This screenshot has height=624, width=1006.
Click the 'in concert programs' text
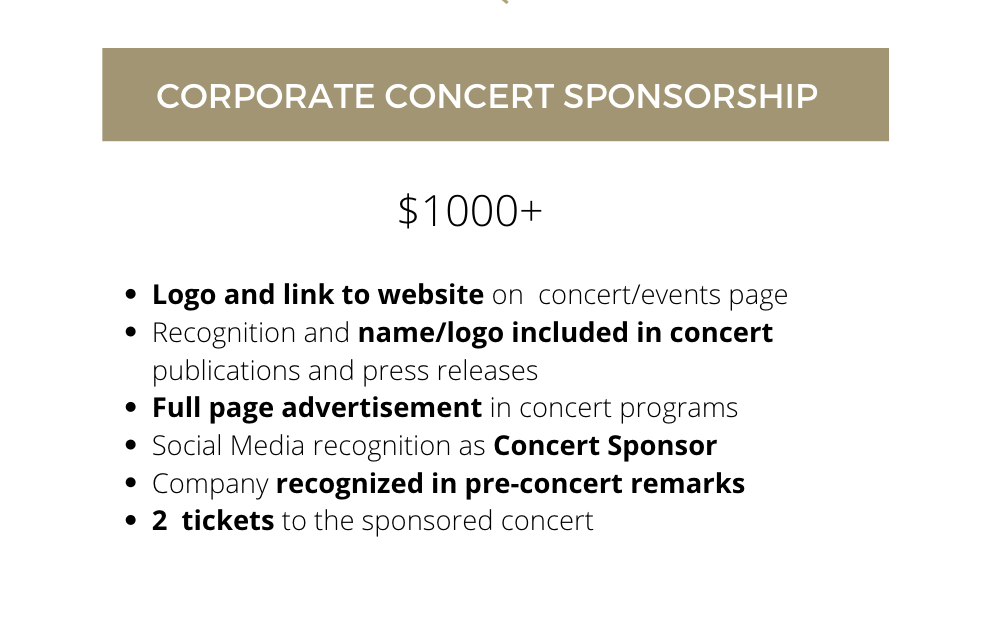point(614,409)
